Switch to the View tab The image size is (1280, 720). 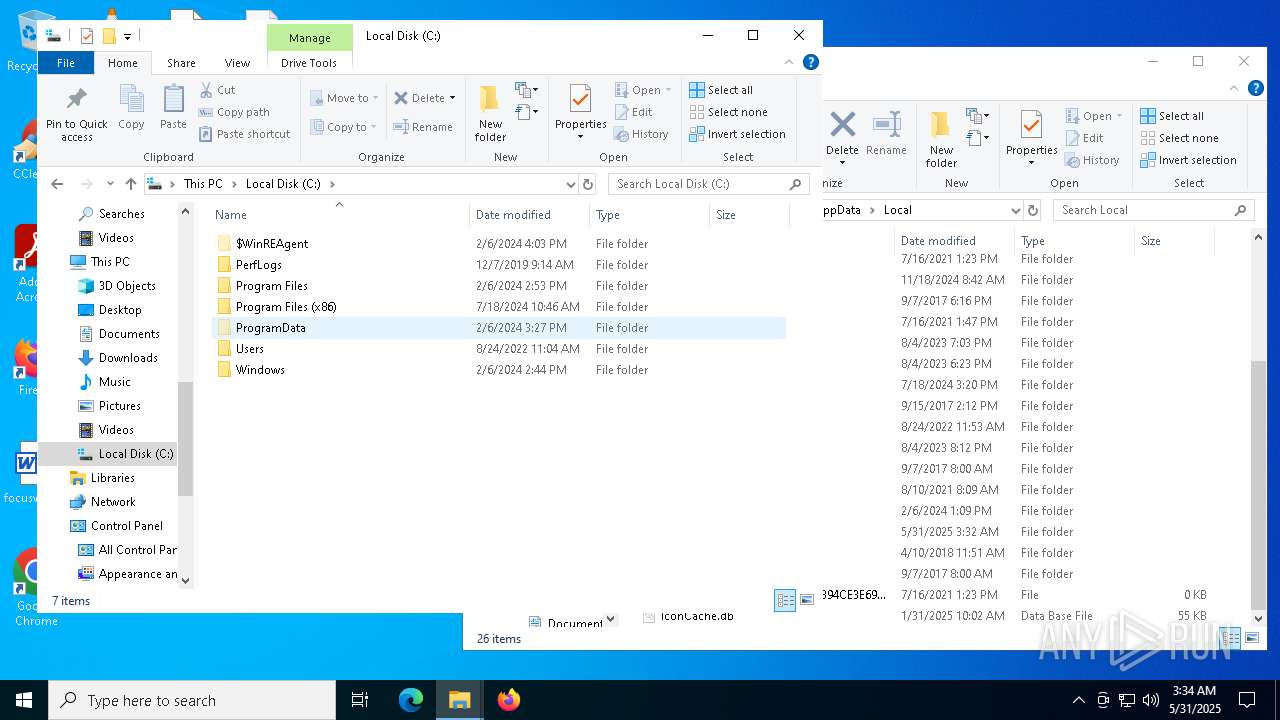(237, 63)
